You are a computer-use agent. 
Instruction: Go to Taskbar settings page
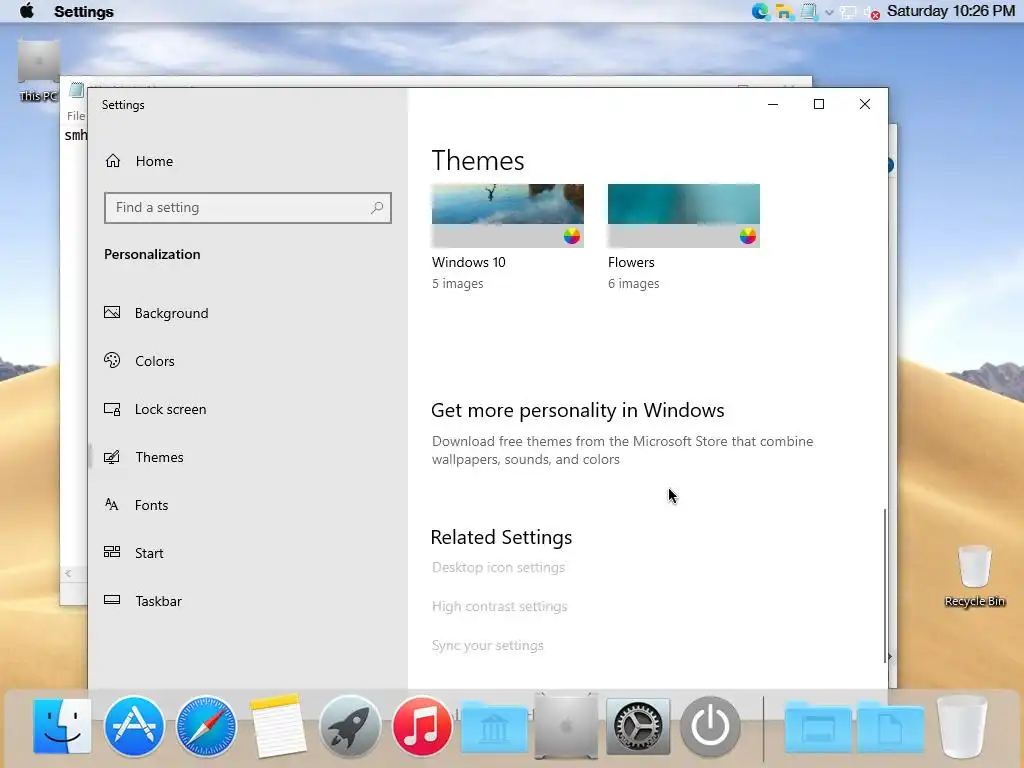click(158, 600)
